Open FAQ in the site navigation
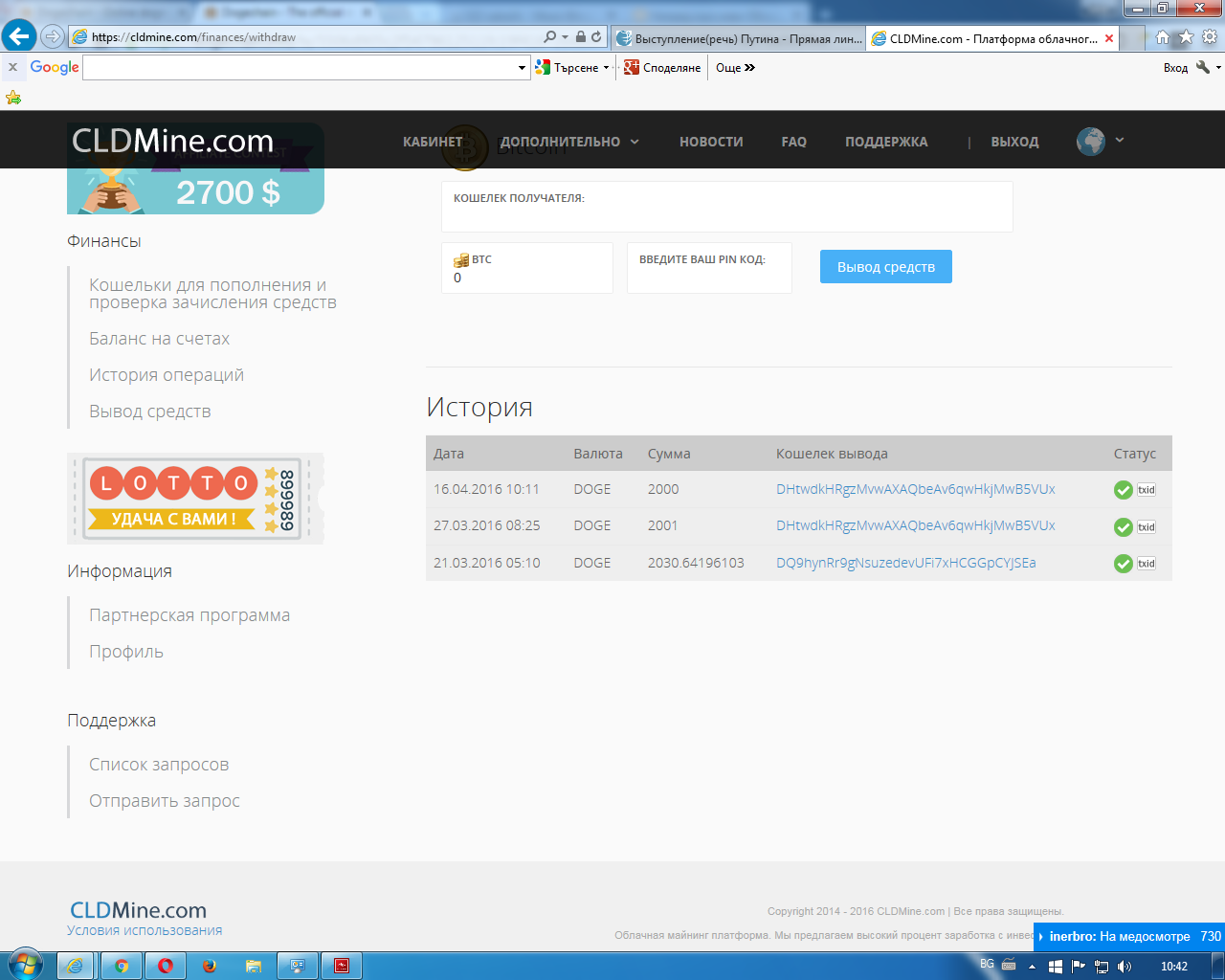Screen dimensions: 1225x980 pyautogui.click(x=793, y=142)
